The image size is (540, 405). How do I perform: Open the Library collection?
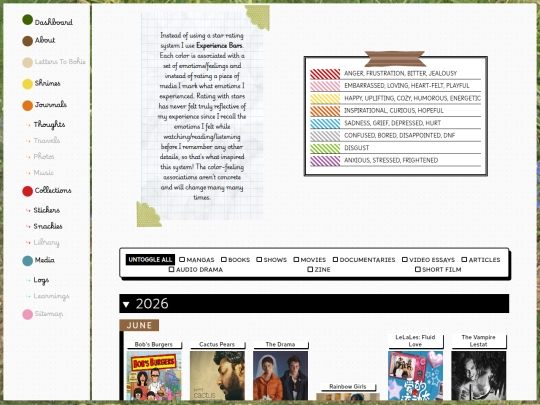click(46, 243)
